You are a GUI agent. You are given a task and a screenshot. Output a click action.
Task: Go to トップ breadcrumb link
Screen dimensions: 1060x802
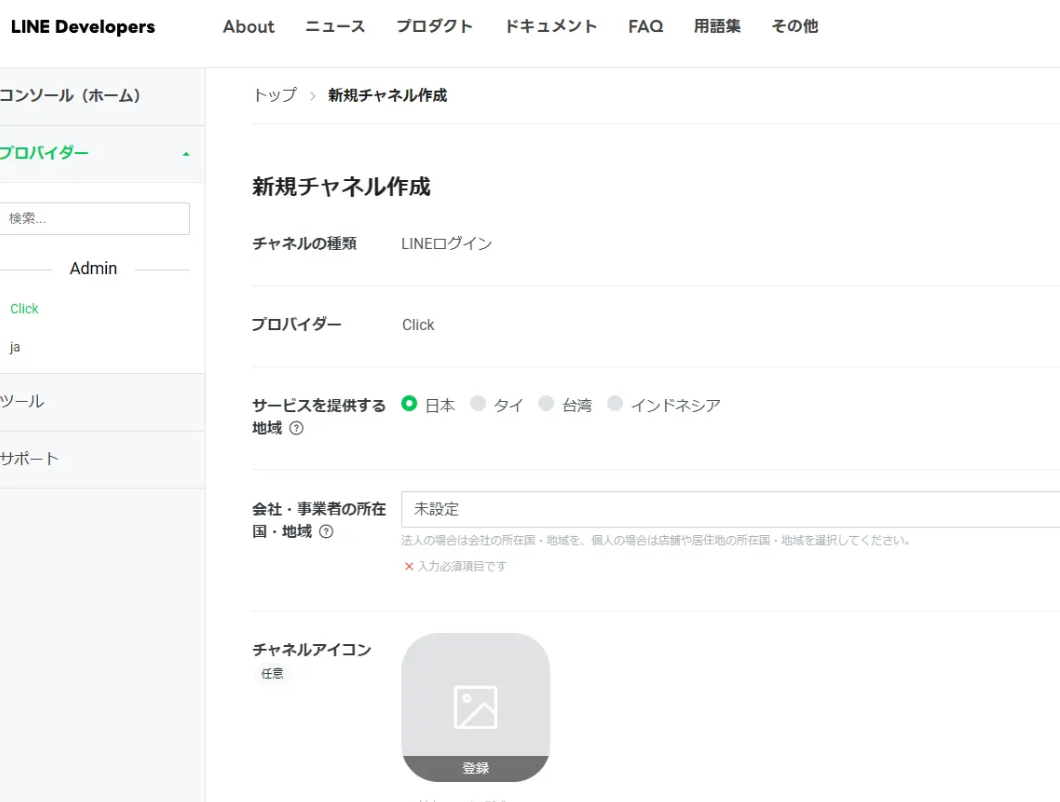275,95
